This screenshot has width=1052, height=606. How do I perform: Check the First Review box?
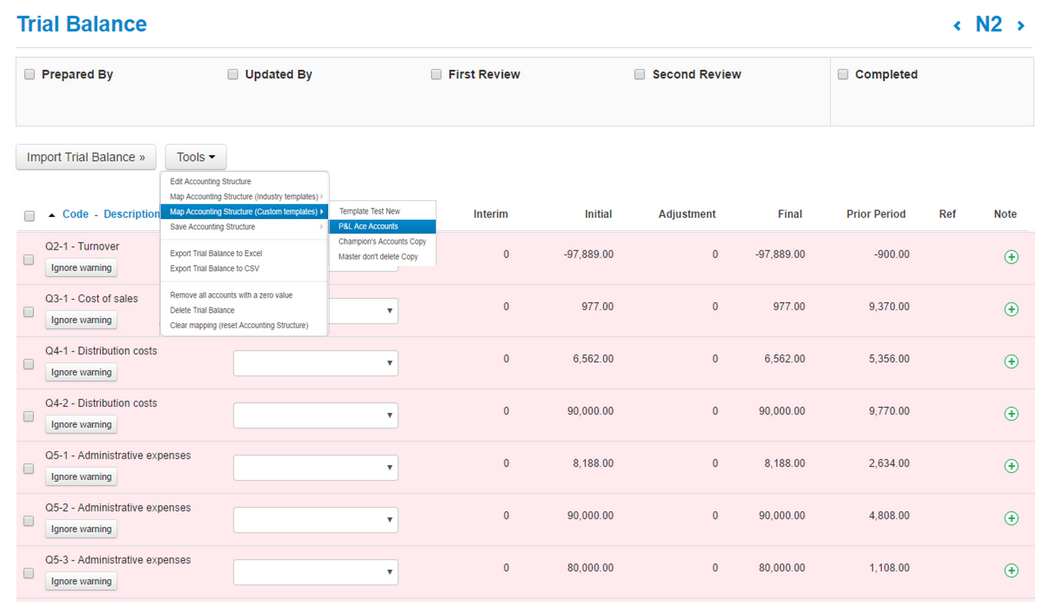click(436, 74)
